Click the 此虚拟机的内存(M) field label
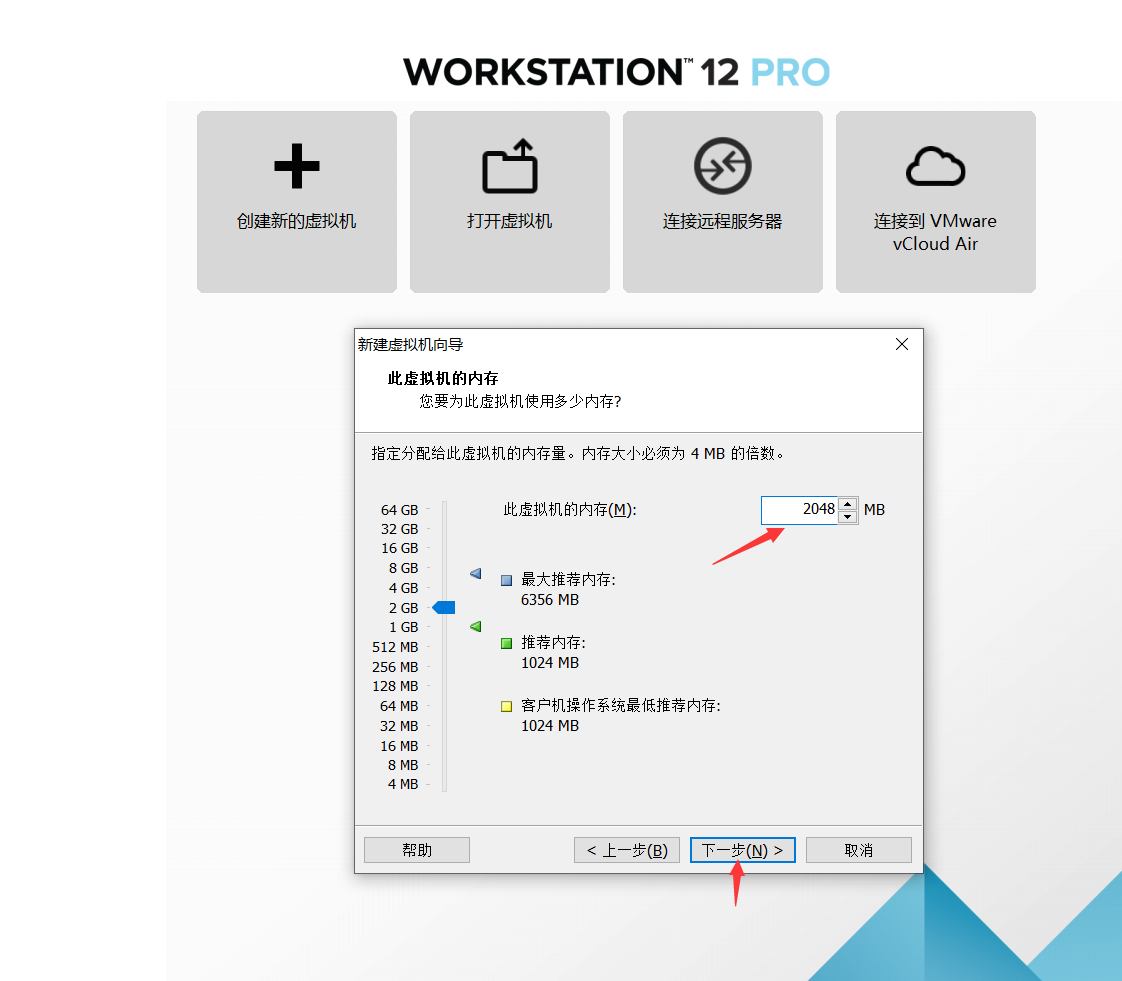 570,510
